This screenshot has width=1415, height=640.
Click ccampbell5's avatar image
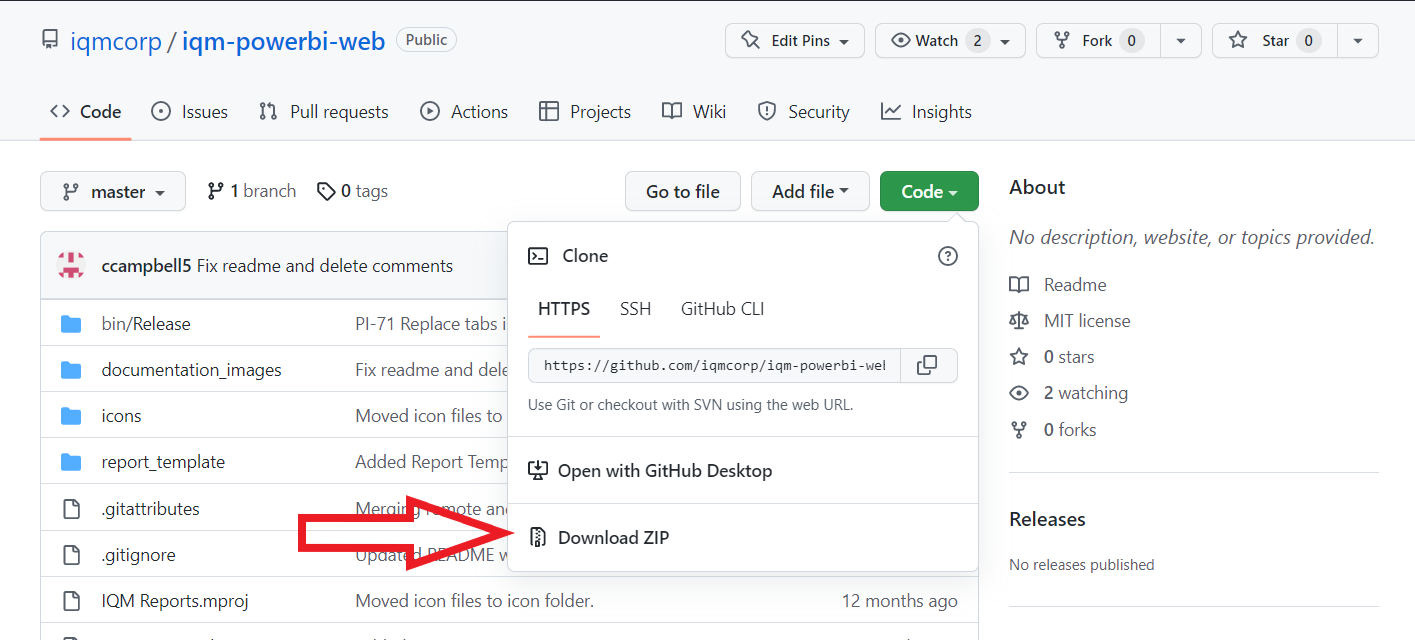coord(71,266)
